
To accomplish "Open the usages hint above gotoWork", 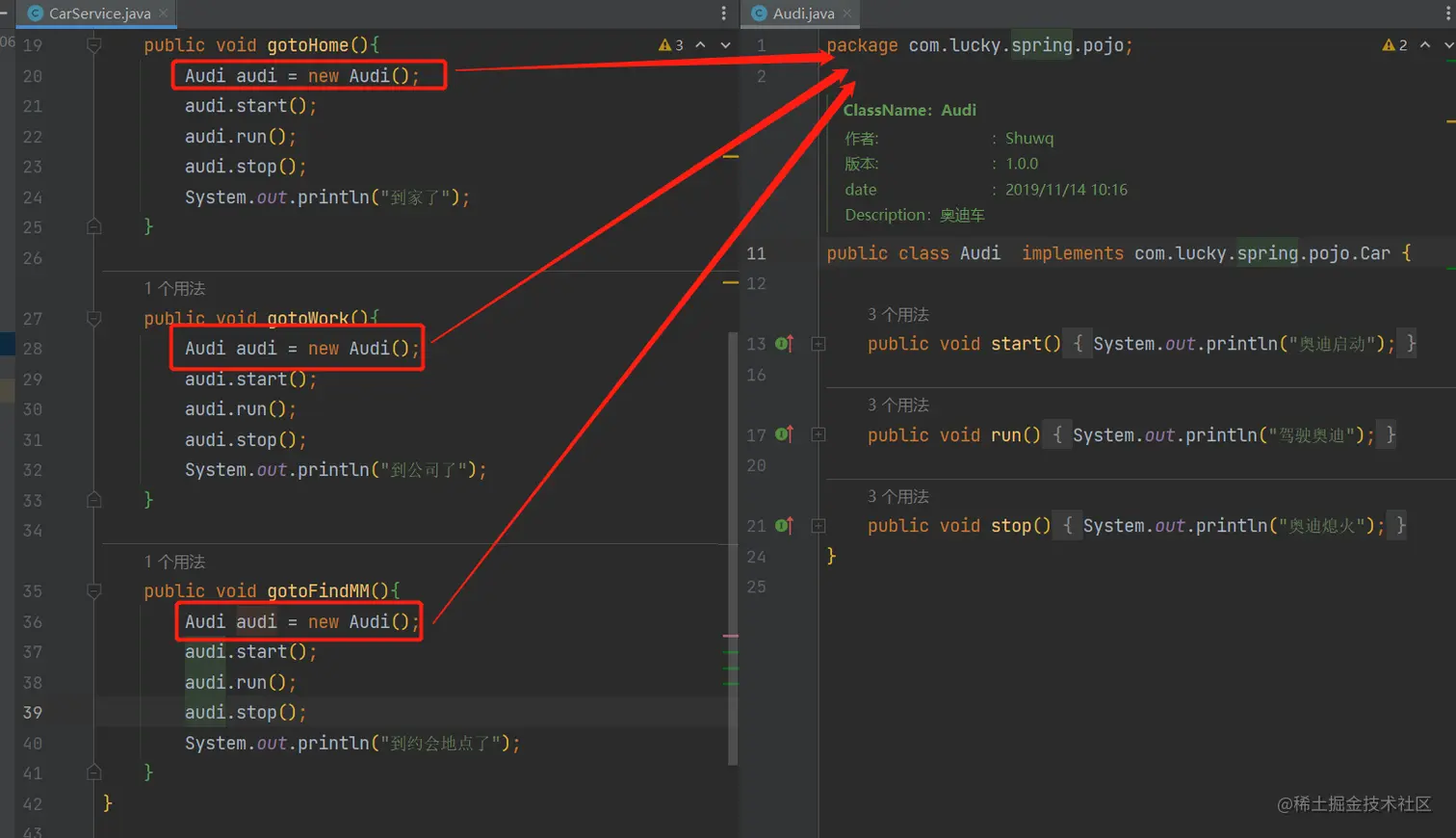I will [174, 288].
